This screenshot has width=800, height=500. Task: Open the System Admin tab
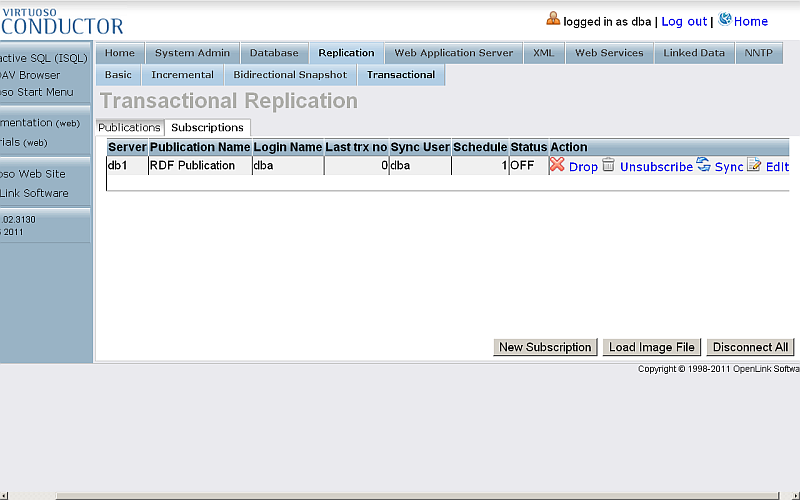(x=192, y=53)
